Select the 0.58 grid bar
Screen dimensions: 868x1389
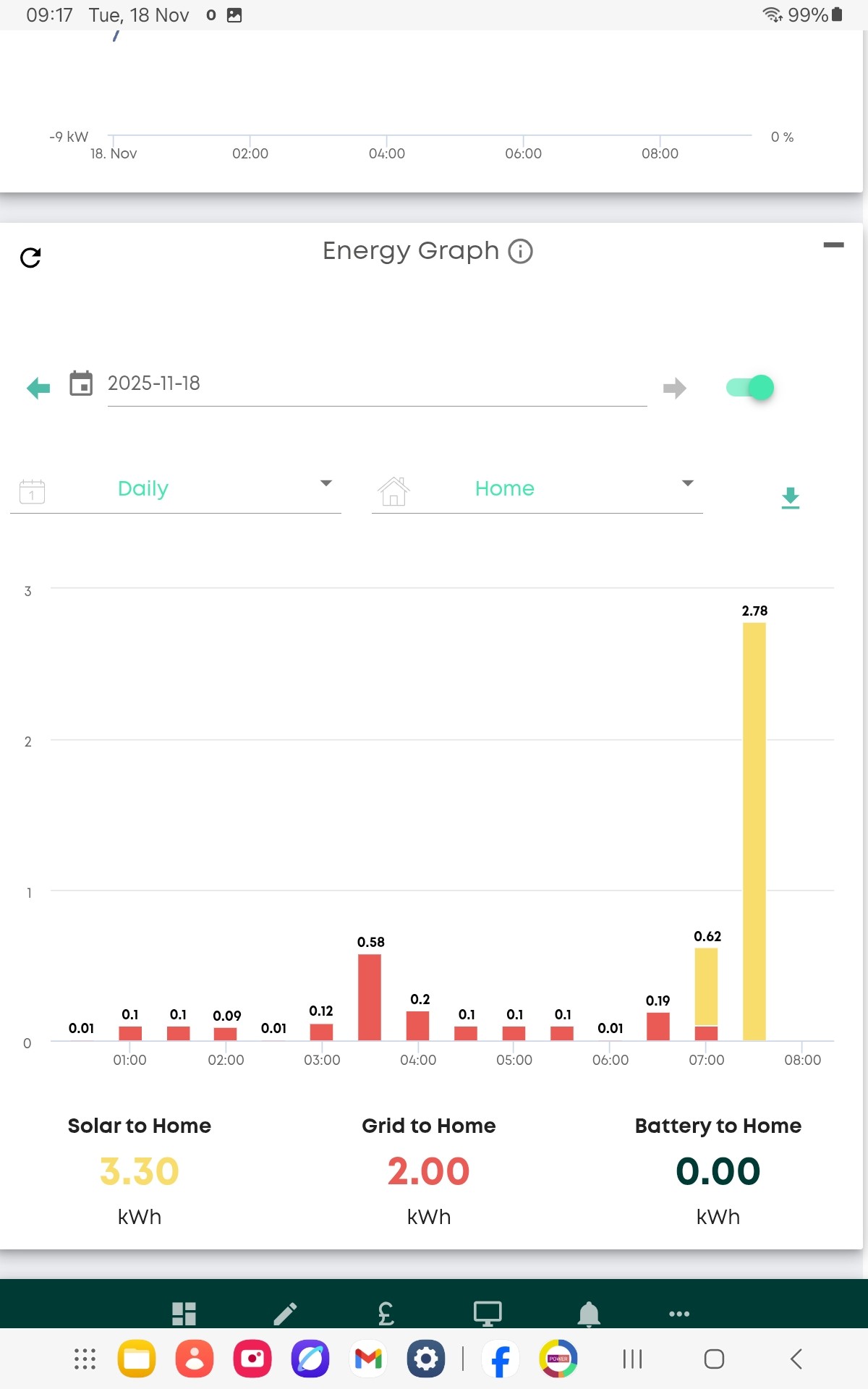370,998
